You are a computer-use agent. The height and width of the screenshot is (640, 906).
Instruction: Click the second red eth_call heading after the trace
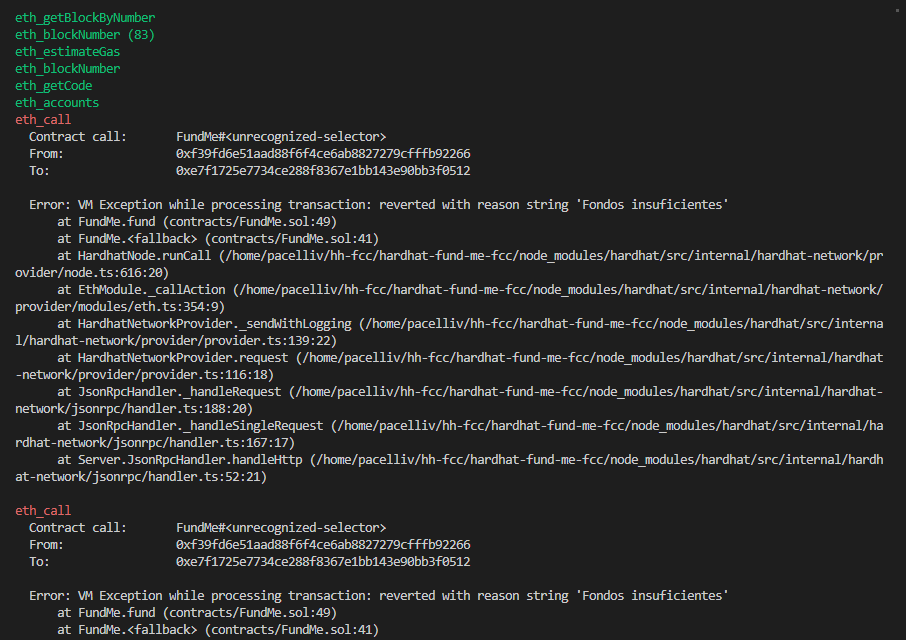(43, 511)
